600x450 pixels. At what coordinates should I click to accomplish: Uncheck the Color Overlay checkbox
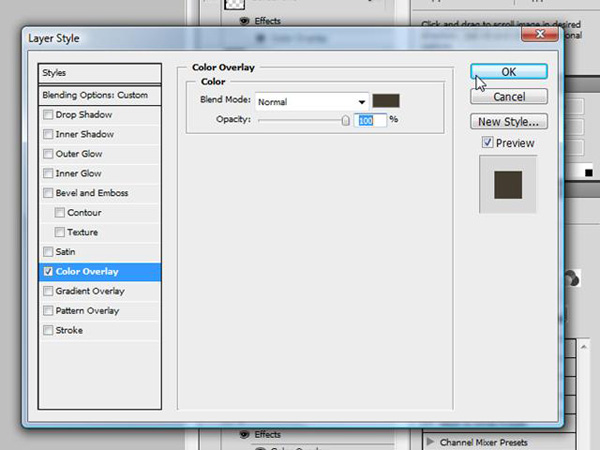click(48, 272)
